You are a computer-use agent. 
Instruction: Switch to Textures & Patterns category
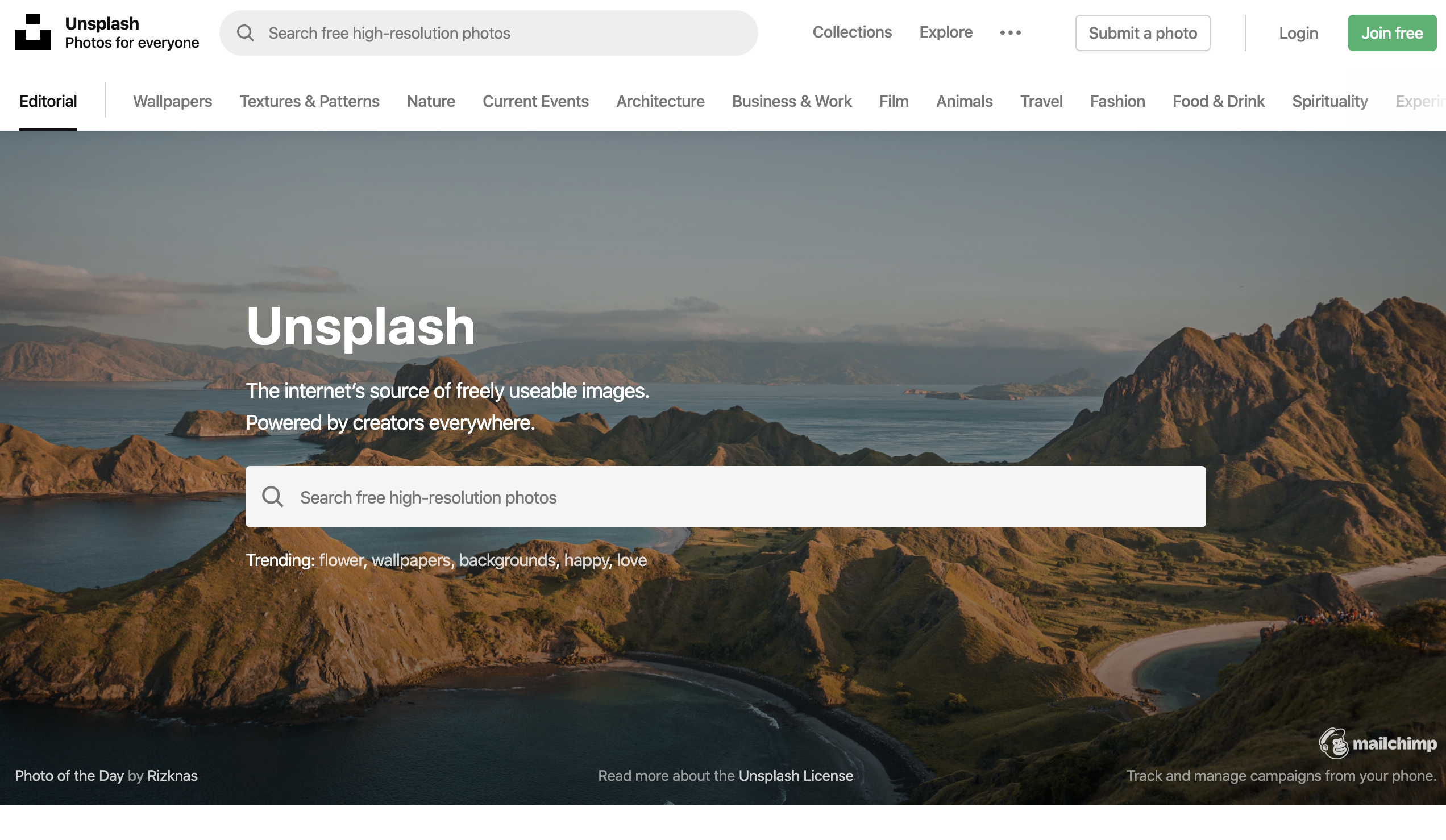coord(309,101)
